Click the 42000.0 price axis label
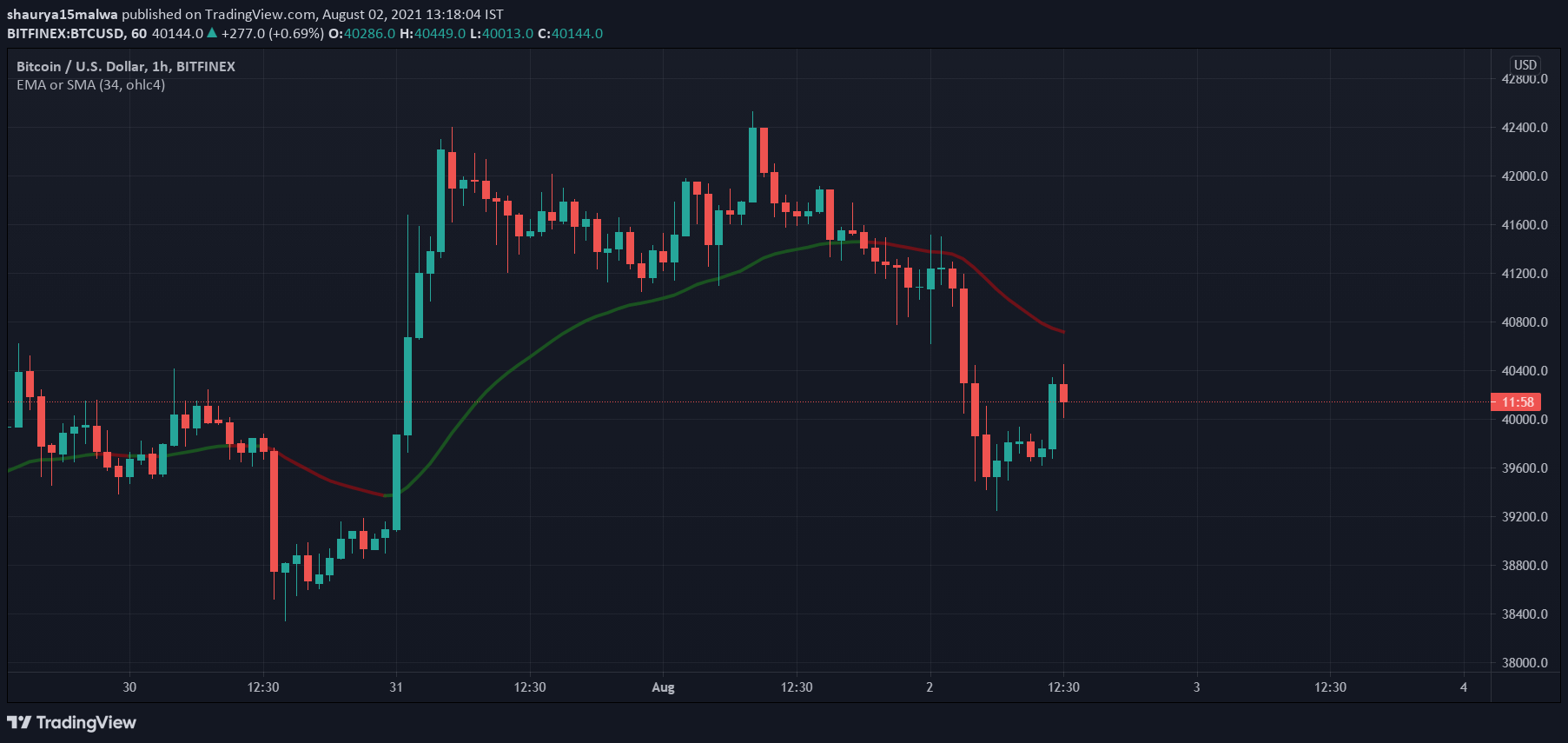The image size is (1568, 743). [1525, 176]
